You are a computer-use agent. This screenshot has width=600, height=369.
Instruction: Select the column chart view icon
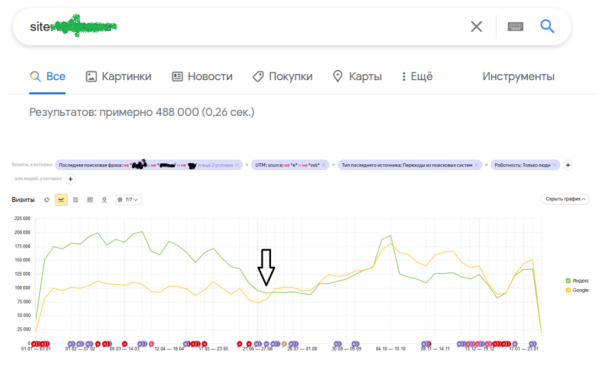(90, 200)
